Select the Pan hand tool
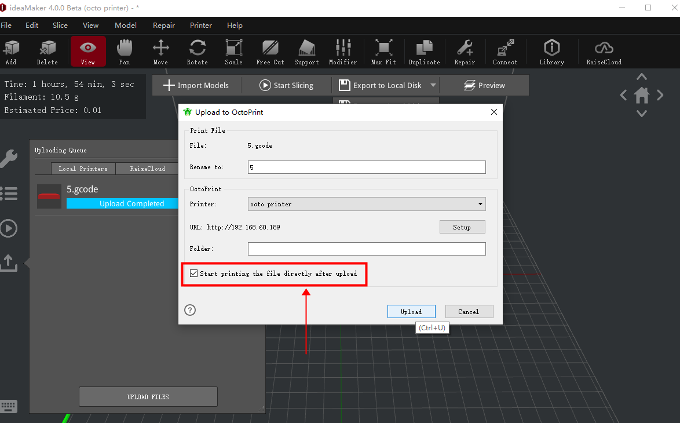The width and height of the screenshot is (680, 424). (x=124, y=52)
